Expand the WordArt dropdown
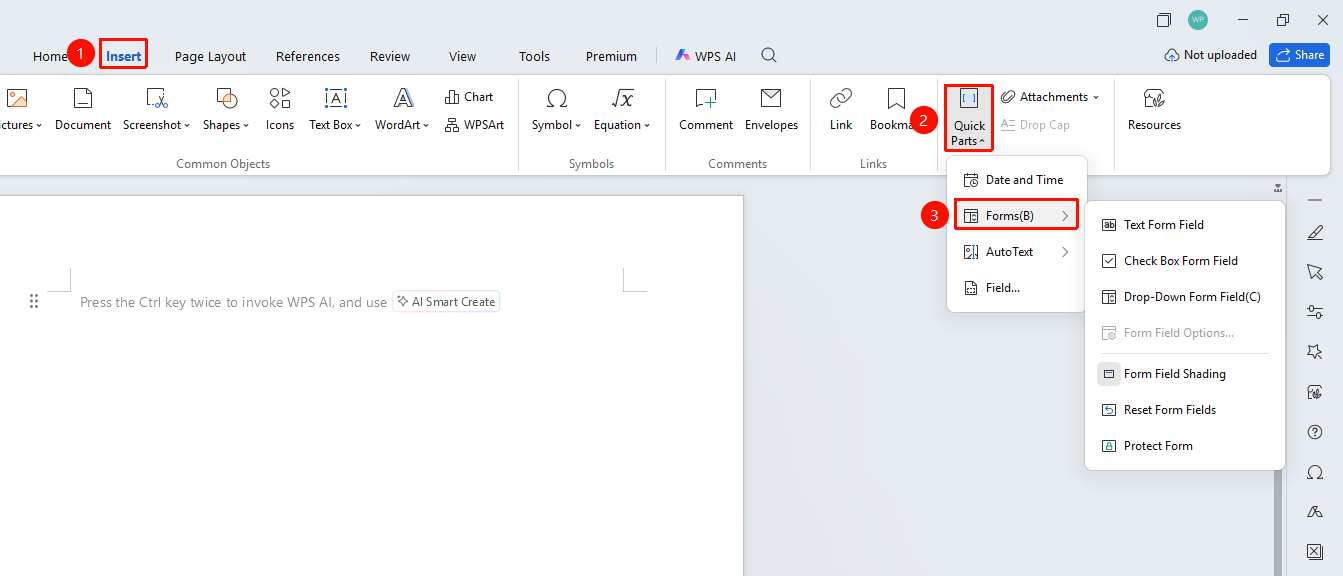 (x=402, y=109)
